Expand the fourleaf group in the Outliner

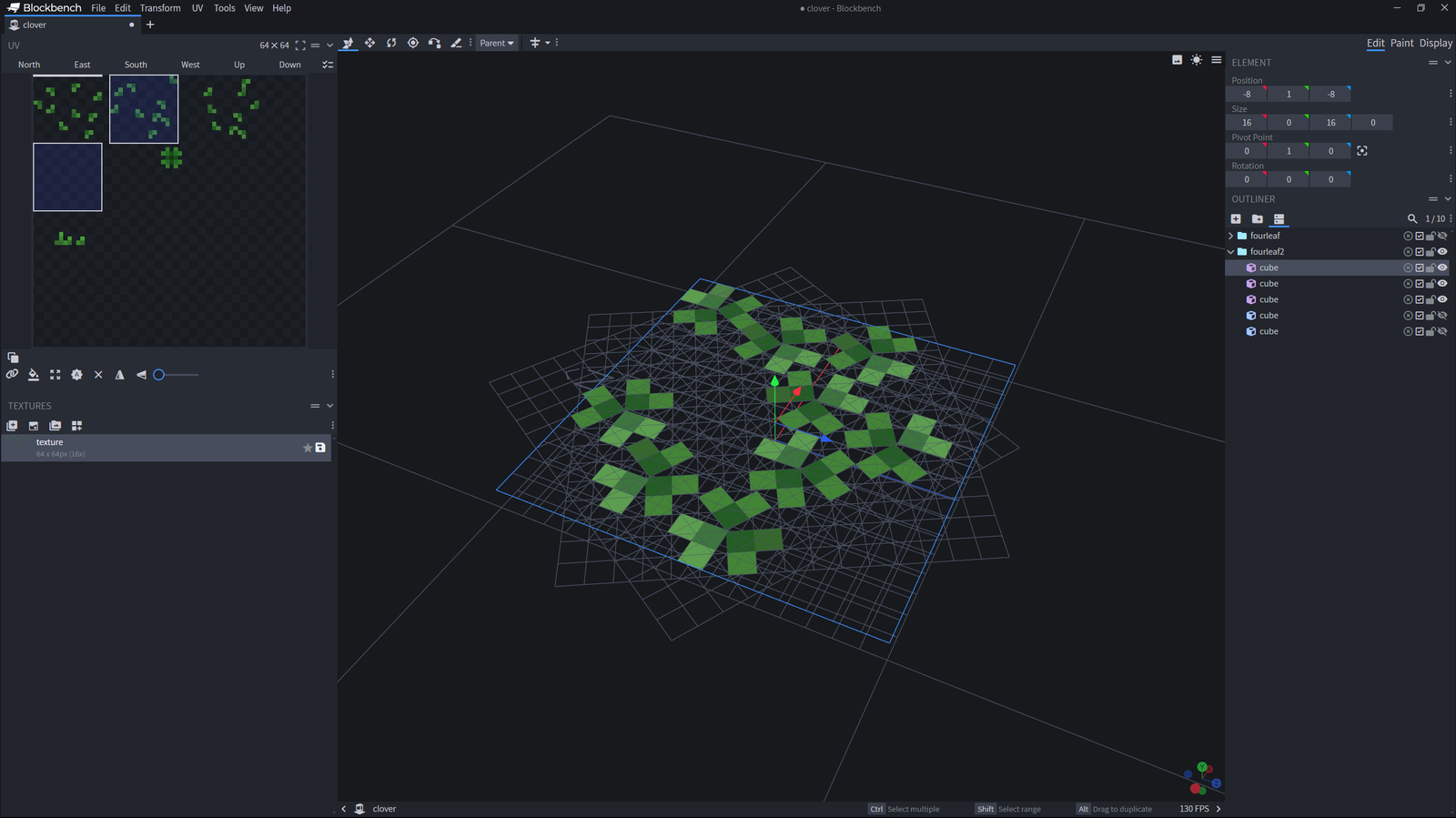tap(1231, 236)
